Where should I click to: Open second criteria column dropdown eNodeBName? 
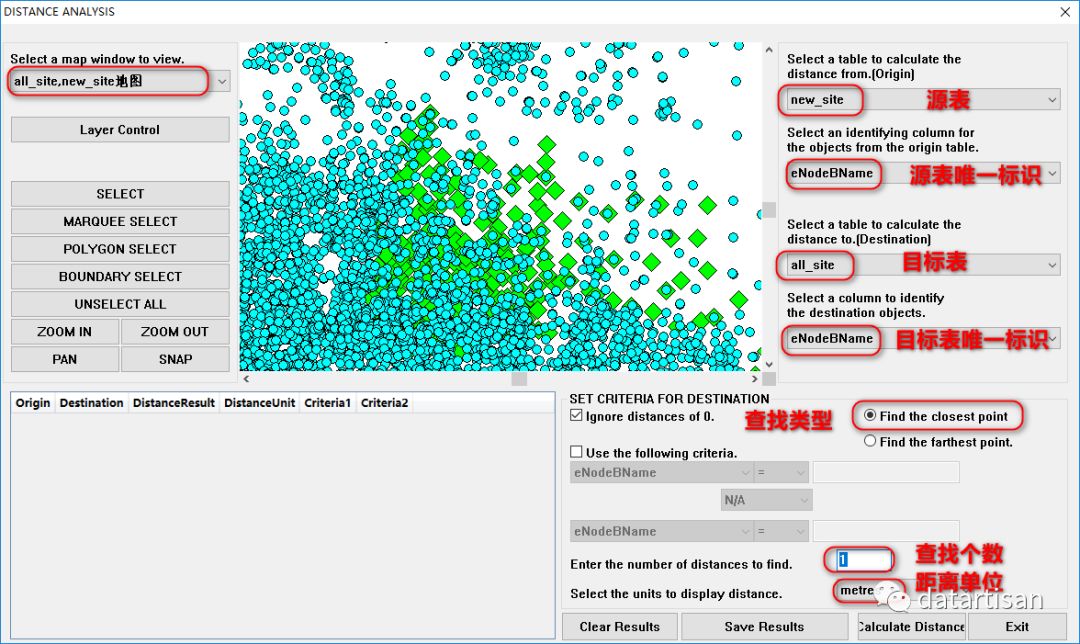point(661,532)
